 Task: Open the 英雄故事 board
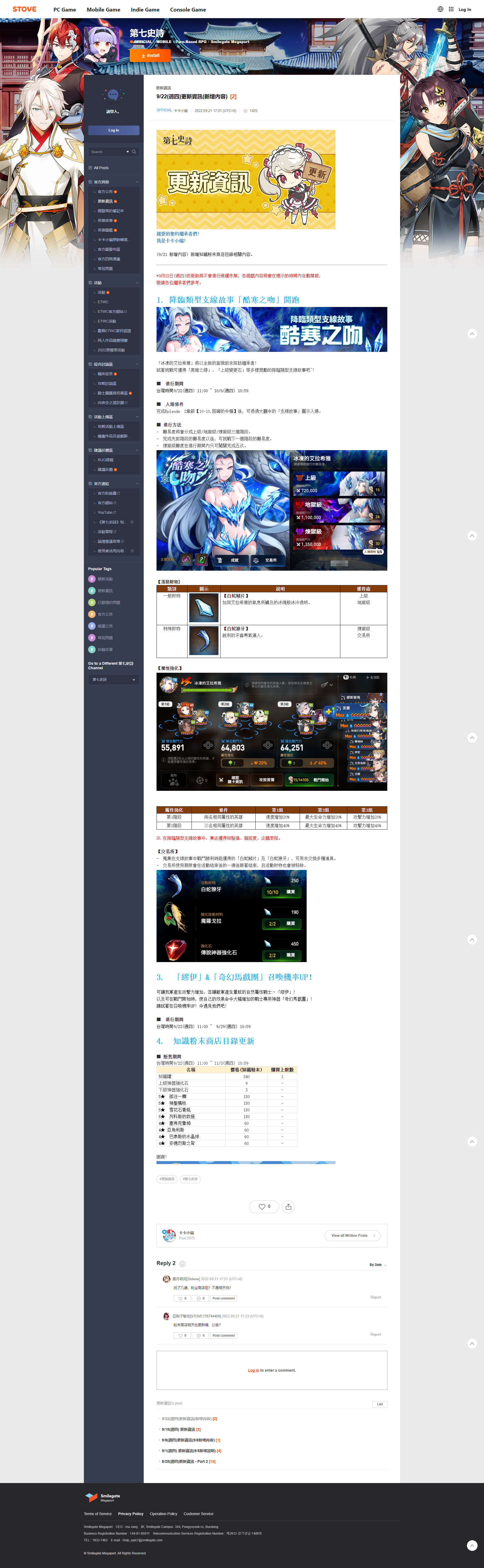(105, 220)
